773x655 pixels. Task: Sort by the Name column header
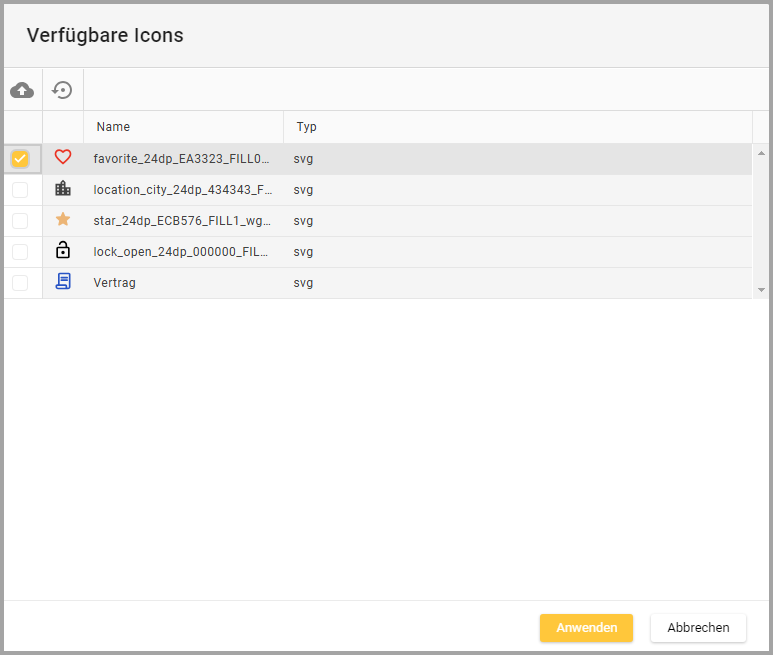coord(114,127)
